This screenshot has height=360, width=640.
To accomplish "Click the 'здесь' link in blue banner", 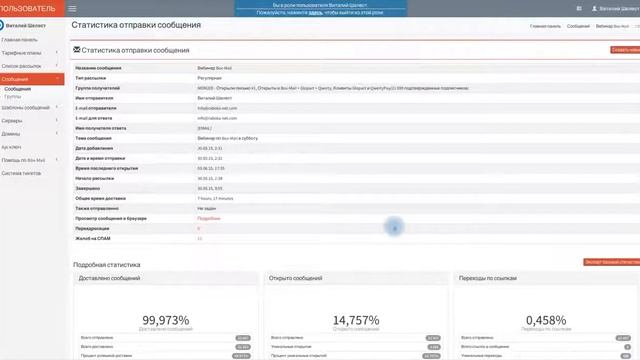I will [315, 13].
